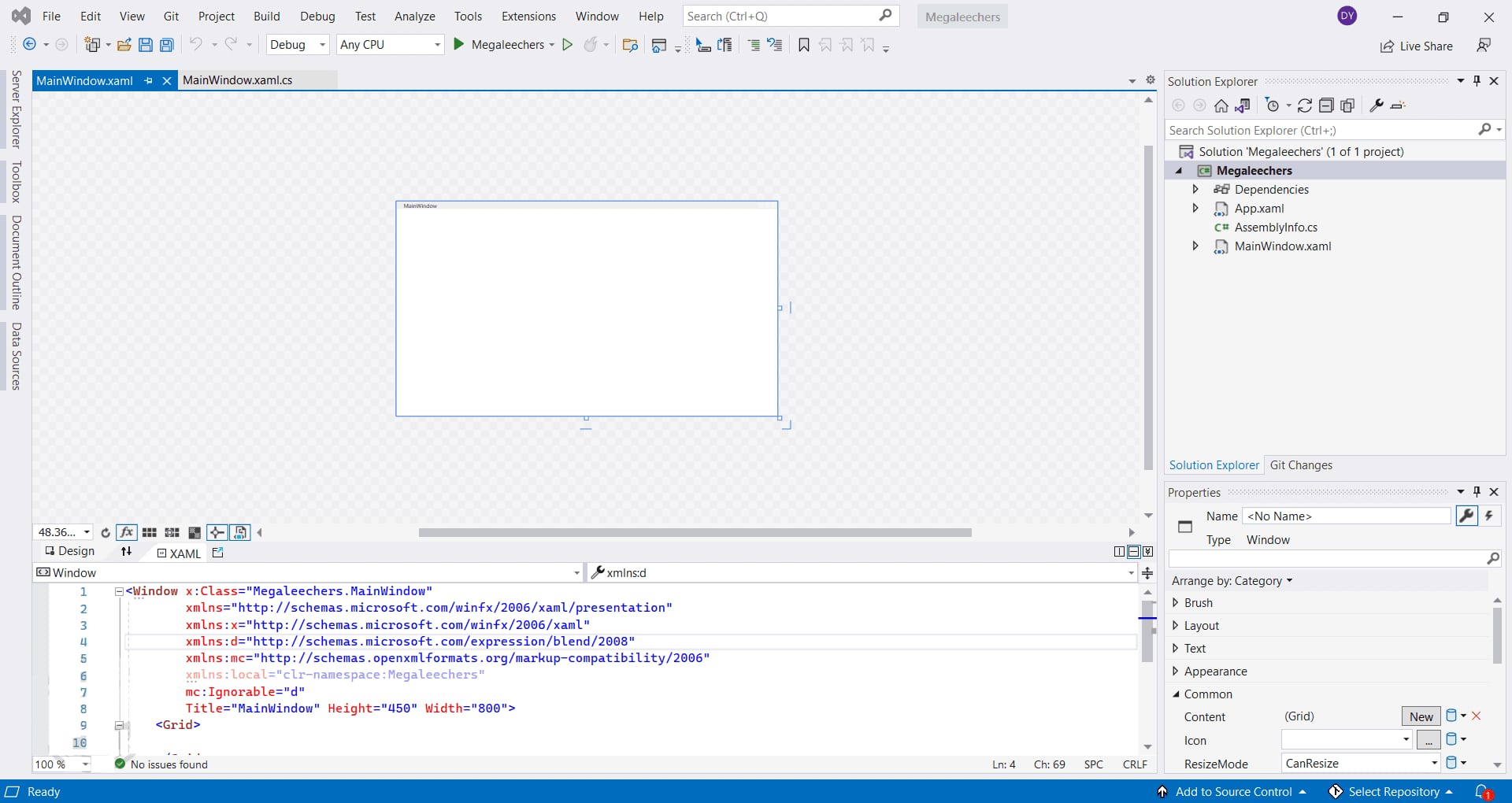This screenshot has height=803, width=1512.
Task: Click Preview Selected Items icon in Solution Explorer
Action: (x=1399, y=105)
